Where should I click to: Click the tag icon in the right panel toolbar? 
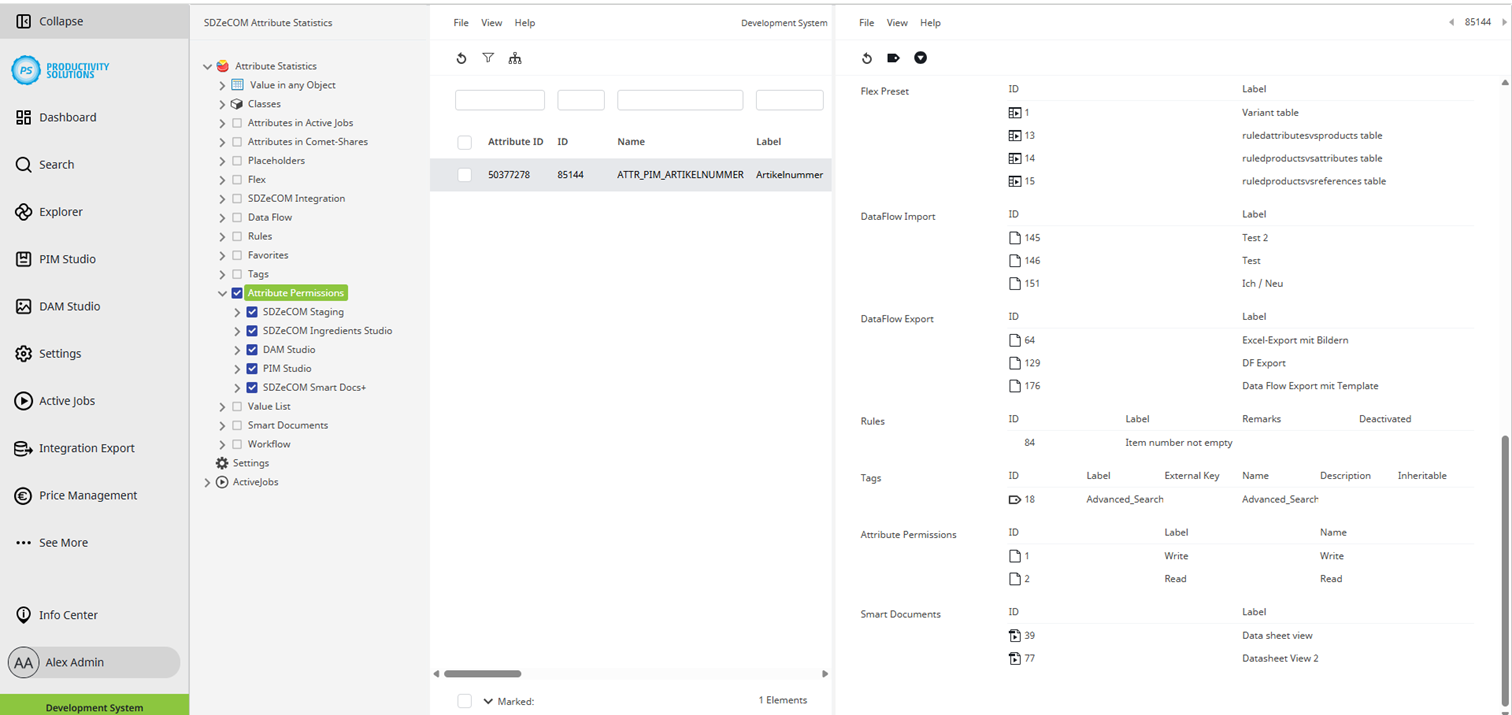tap(893, 58)
